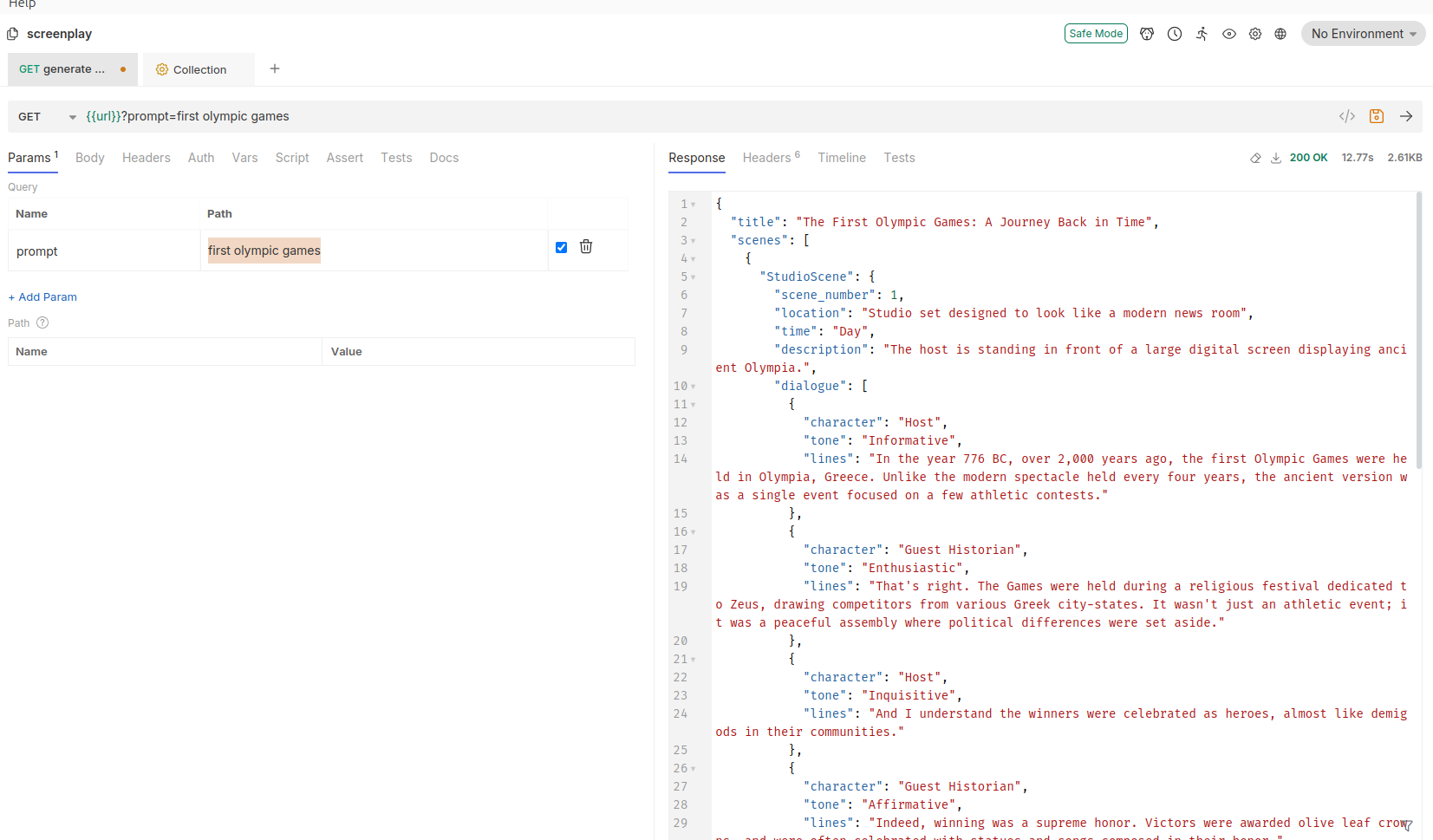The image size is (1433, 840).
Task: Open the Script tab
Action: pyautogui.click(x=292, y=158)
